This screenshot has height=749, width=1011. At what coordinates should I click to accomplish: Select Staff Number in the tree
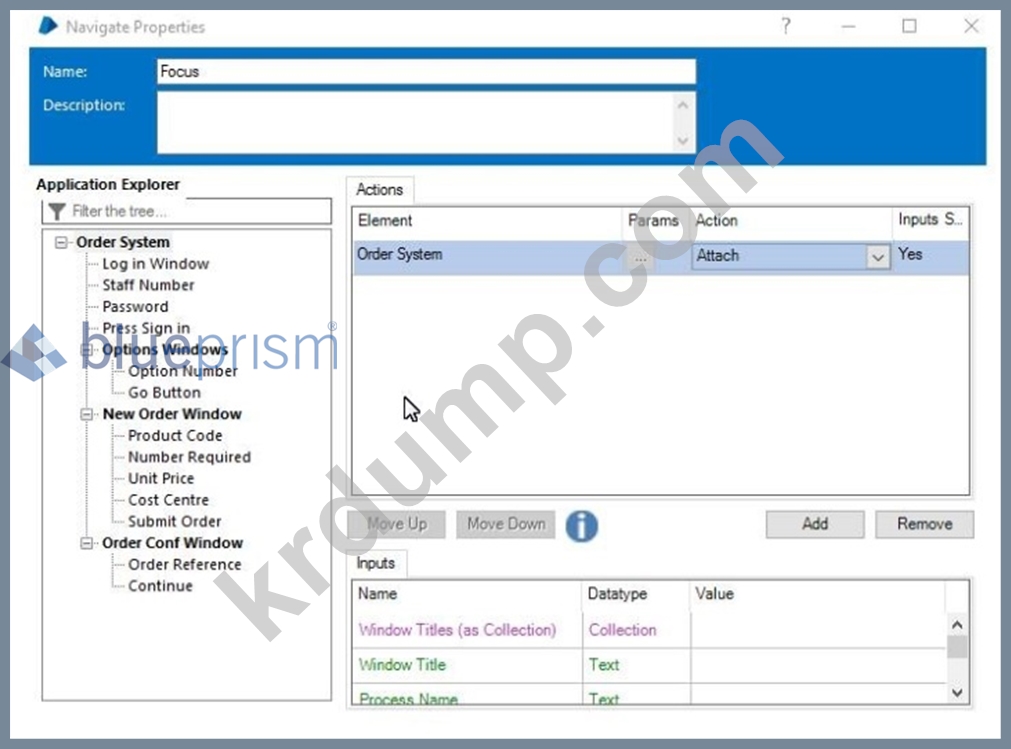[x=148, y=285]
